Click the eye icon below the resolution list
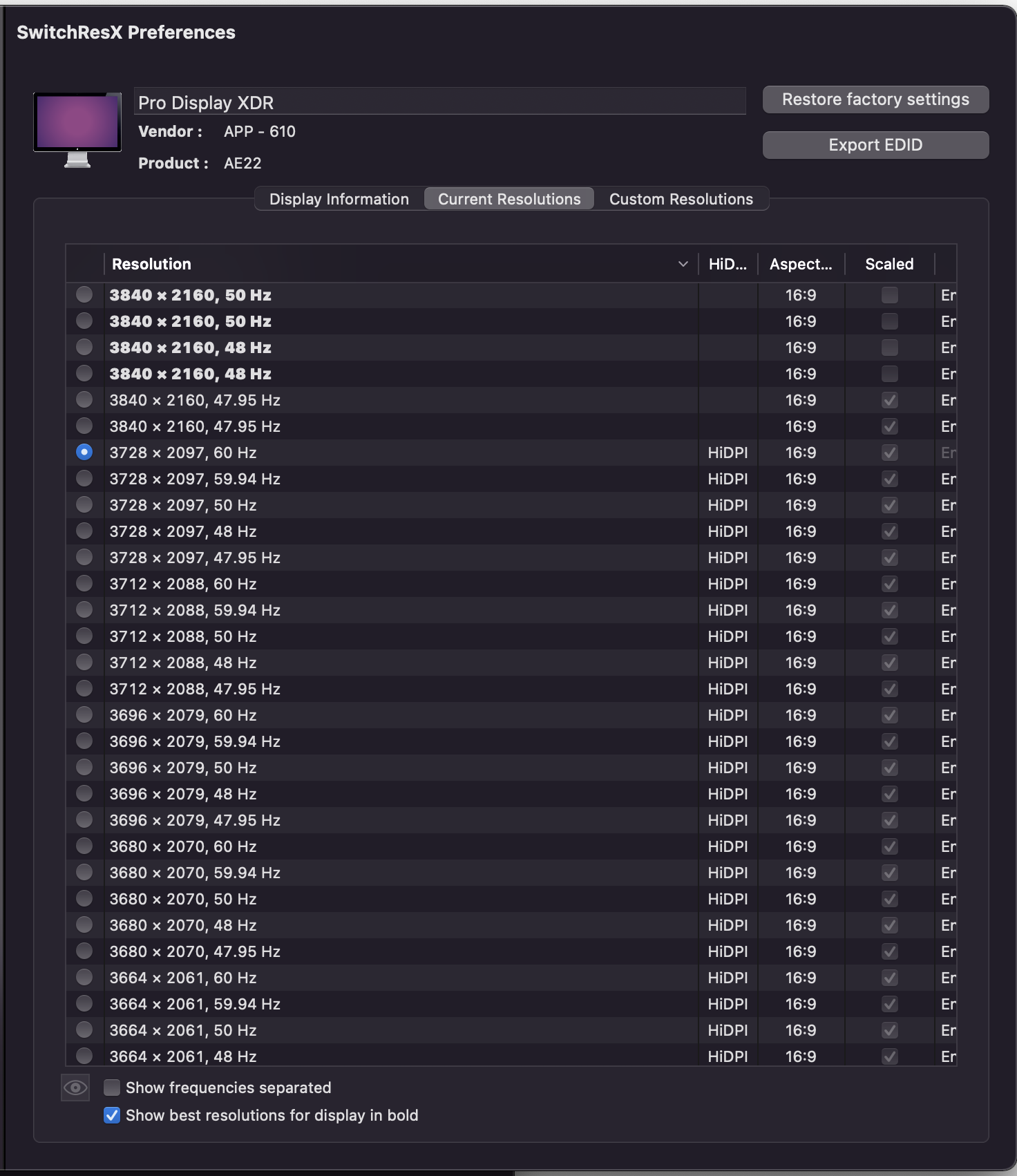The width and height of the screenshot is (1017, 1176). click(x=75, y=1088)
